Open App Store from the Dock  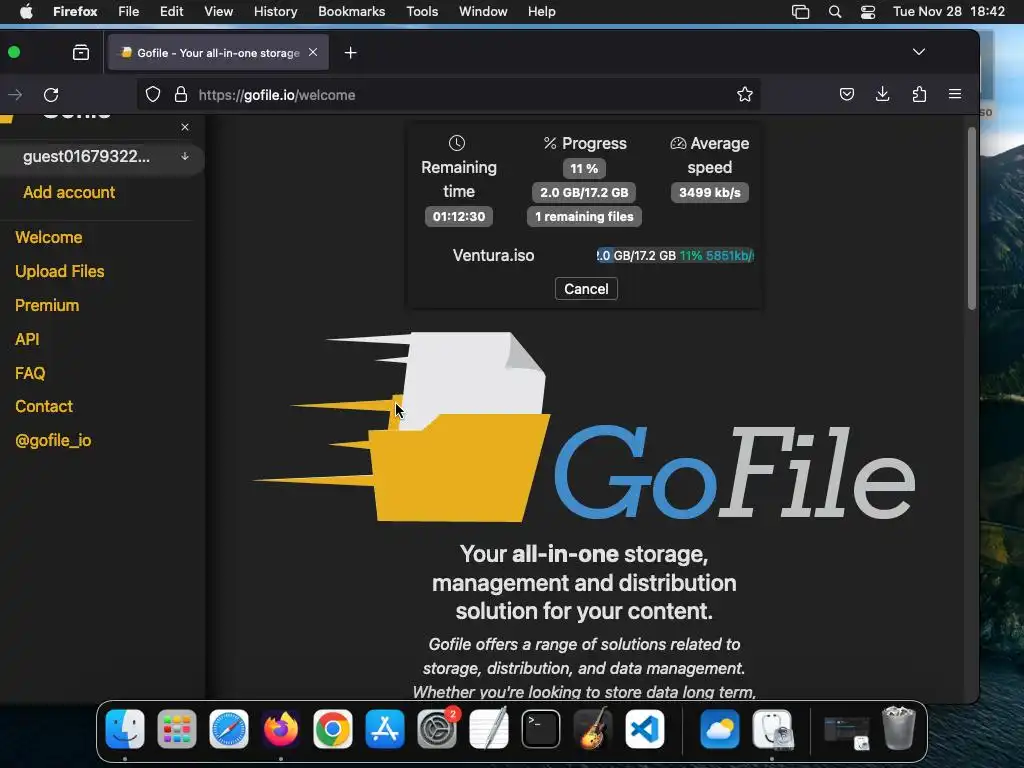[385, 729]
